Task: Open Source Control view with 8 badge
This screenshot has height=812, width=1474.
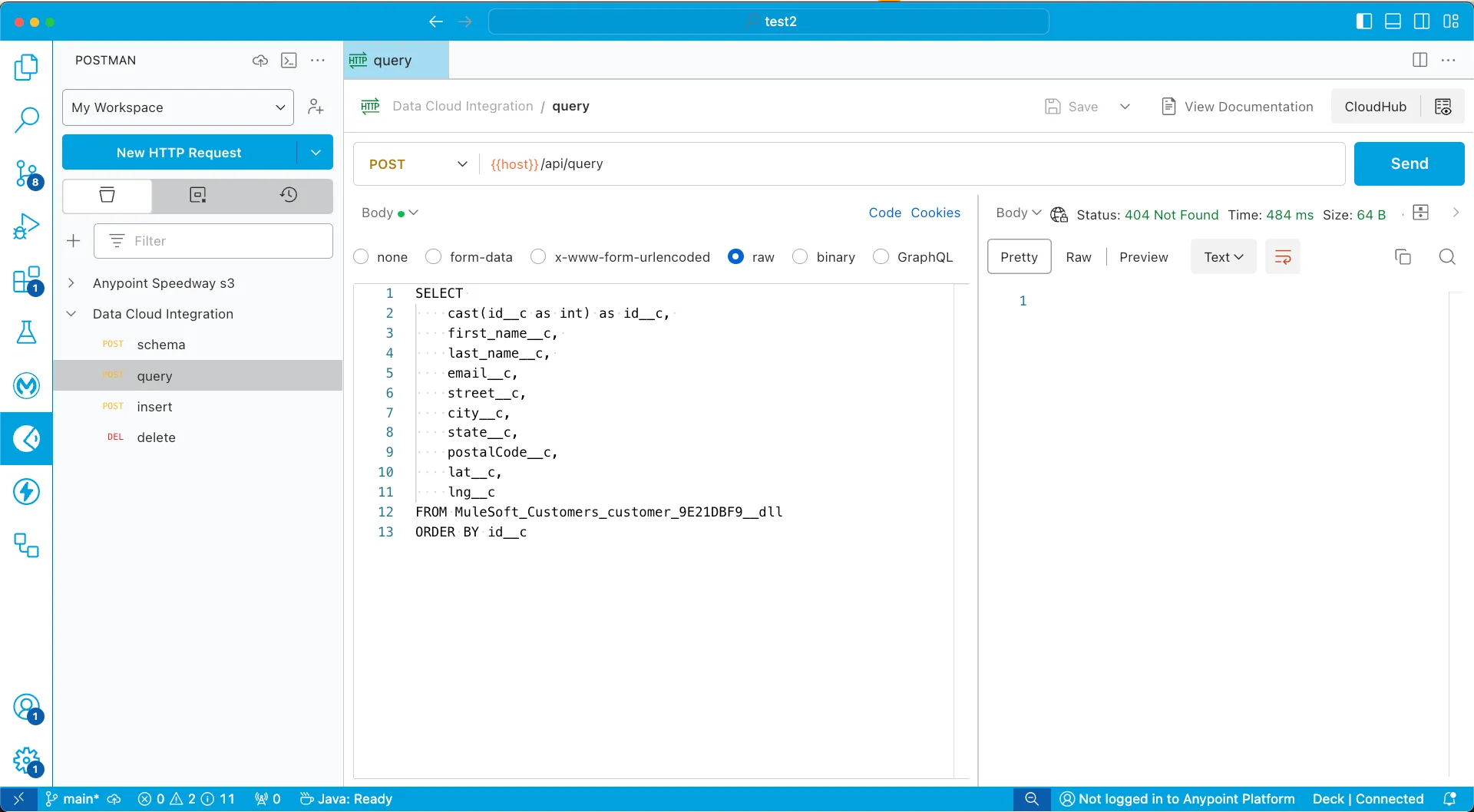Action: [x=26, y=174]
